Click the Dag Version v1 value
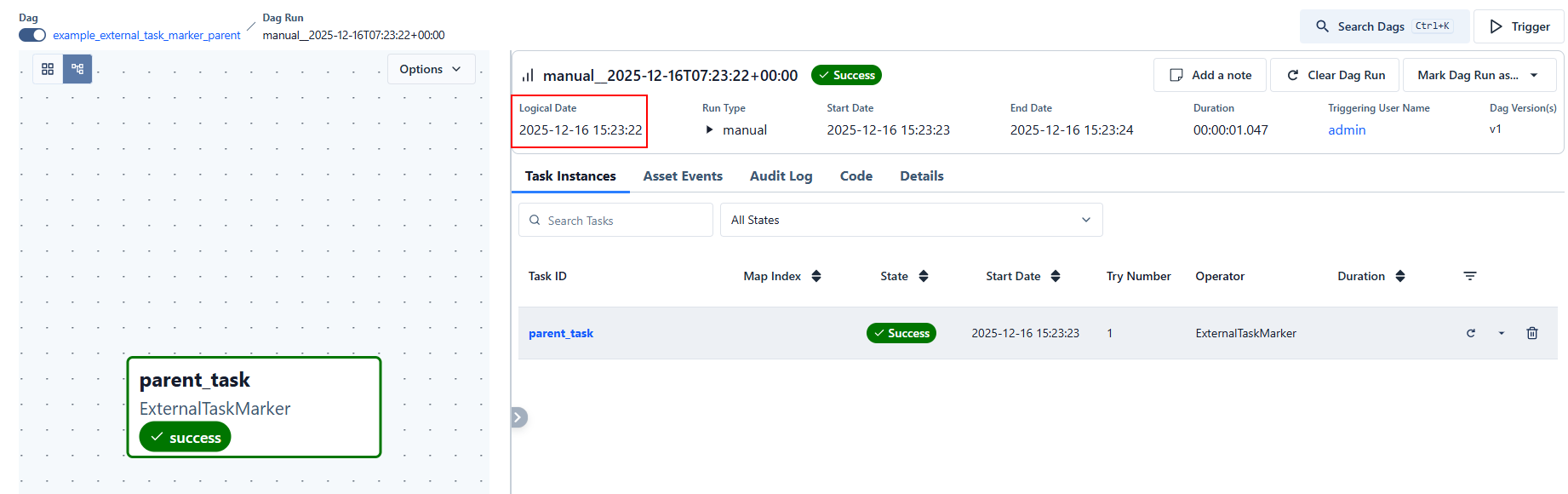1568x494 pixels. click(x=1496, y=129)
